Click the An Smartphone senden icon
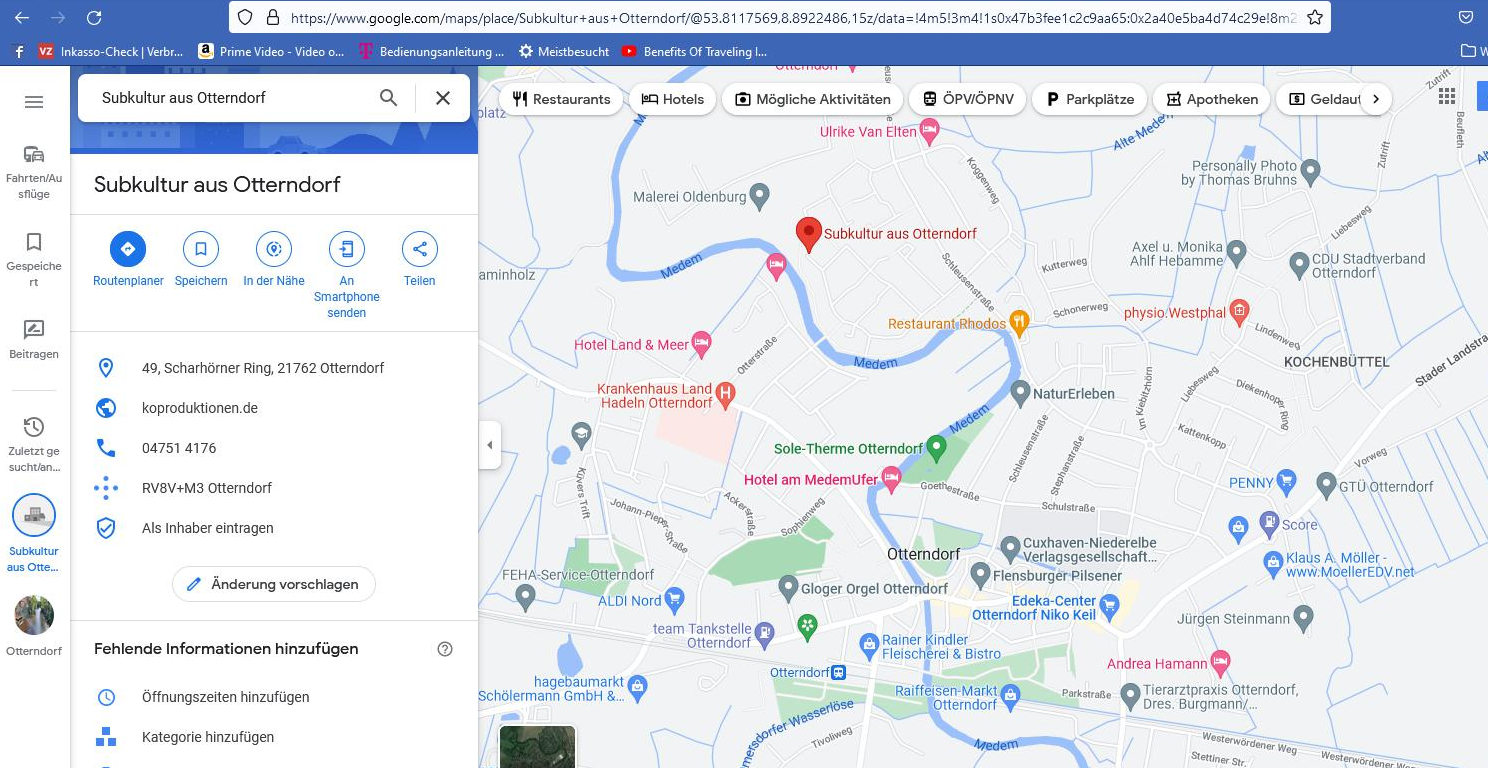This screenshot has width=1488, height=768. pos(347,249)
